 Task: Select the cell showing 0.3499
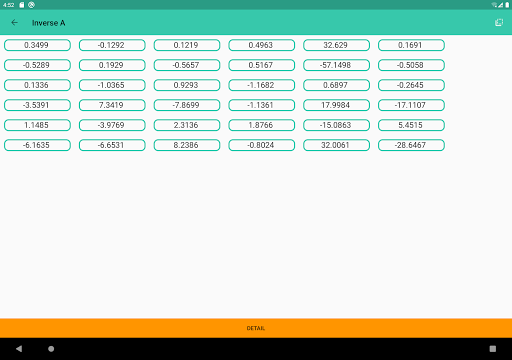coord(37,45)
